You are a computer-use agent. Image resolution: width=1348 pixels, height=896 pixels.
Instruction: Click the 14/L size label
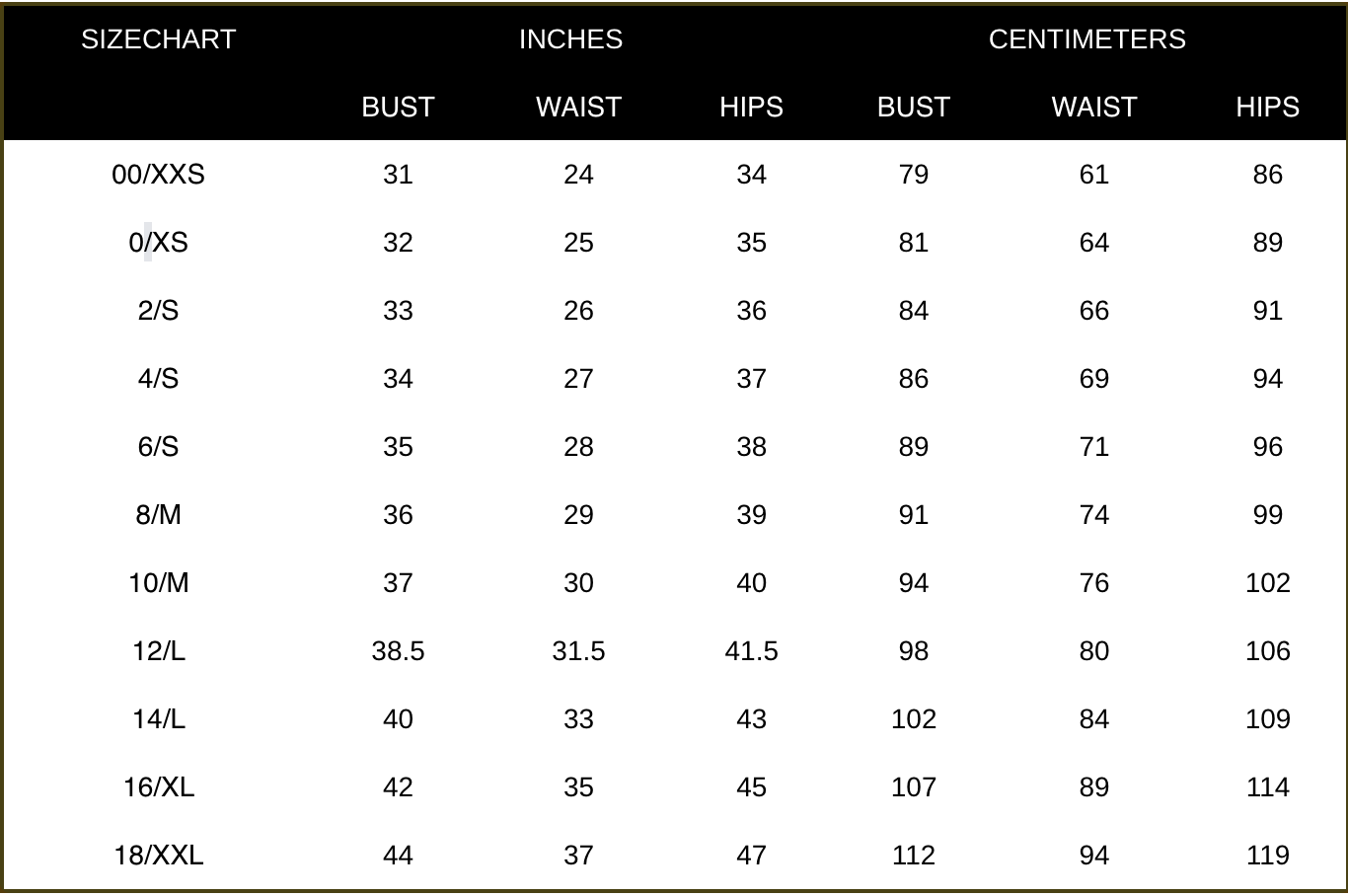pos(158,719)
